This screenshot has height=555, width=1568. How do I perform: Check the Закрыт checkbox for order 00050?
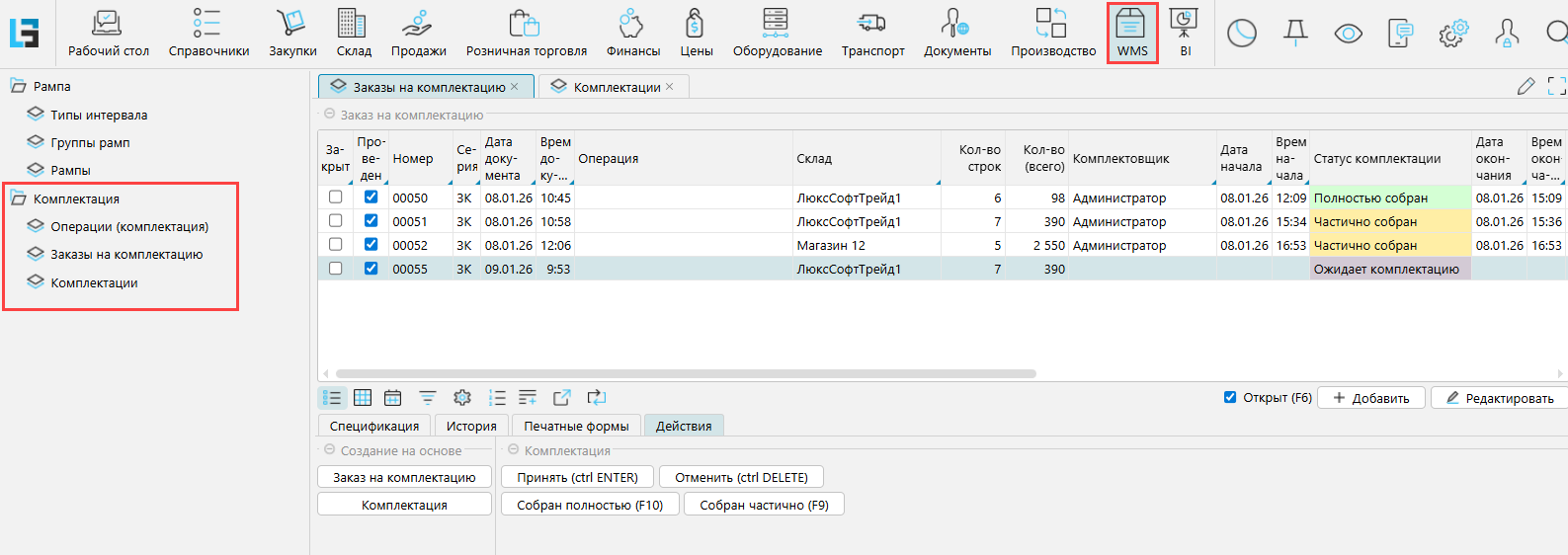click(x=336, y=198)
